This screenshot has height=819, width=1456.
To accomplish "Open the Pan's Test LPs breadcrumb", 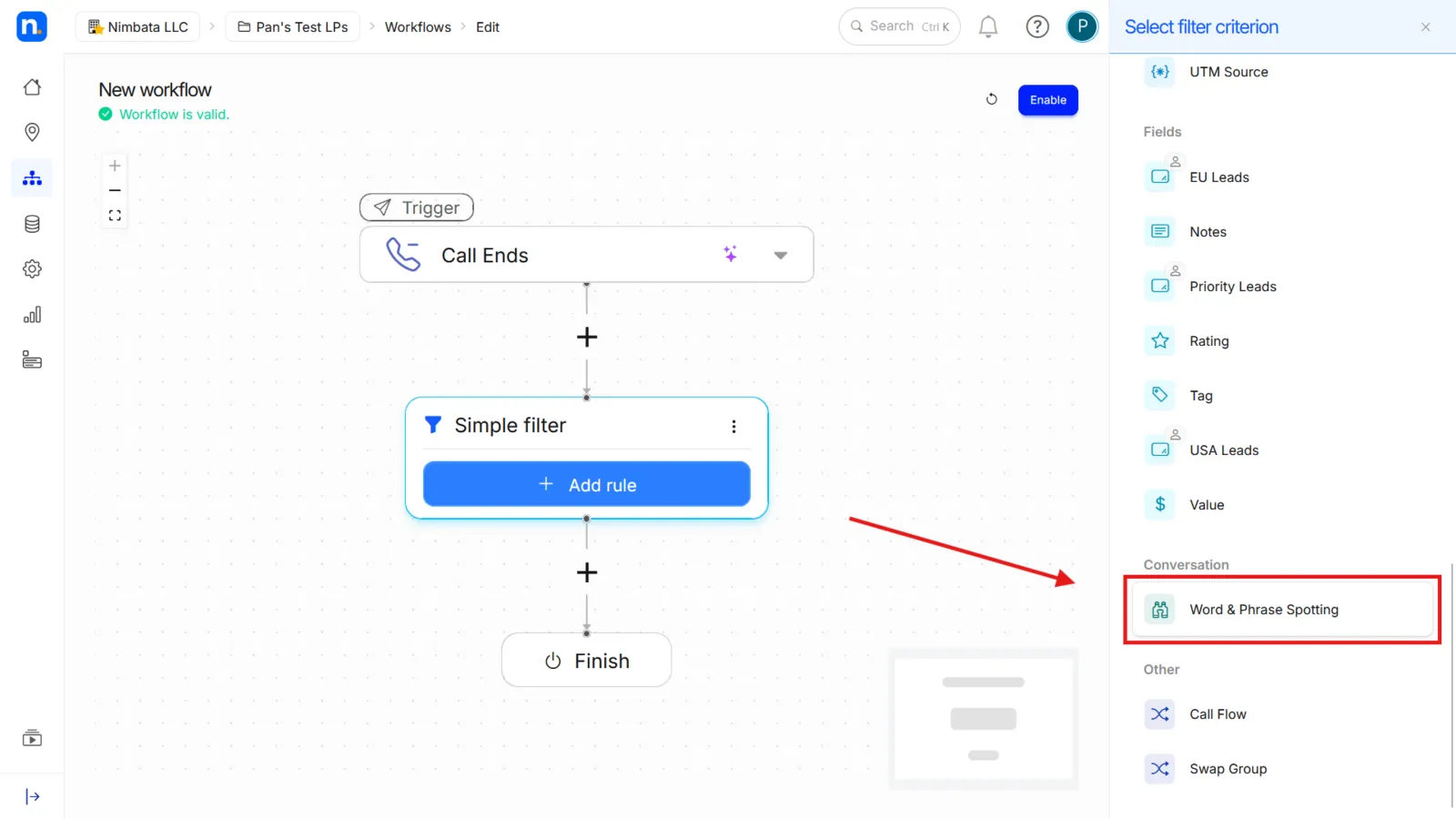I will 293,27.
